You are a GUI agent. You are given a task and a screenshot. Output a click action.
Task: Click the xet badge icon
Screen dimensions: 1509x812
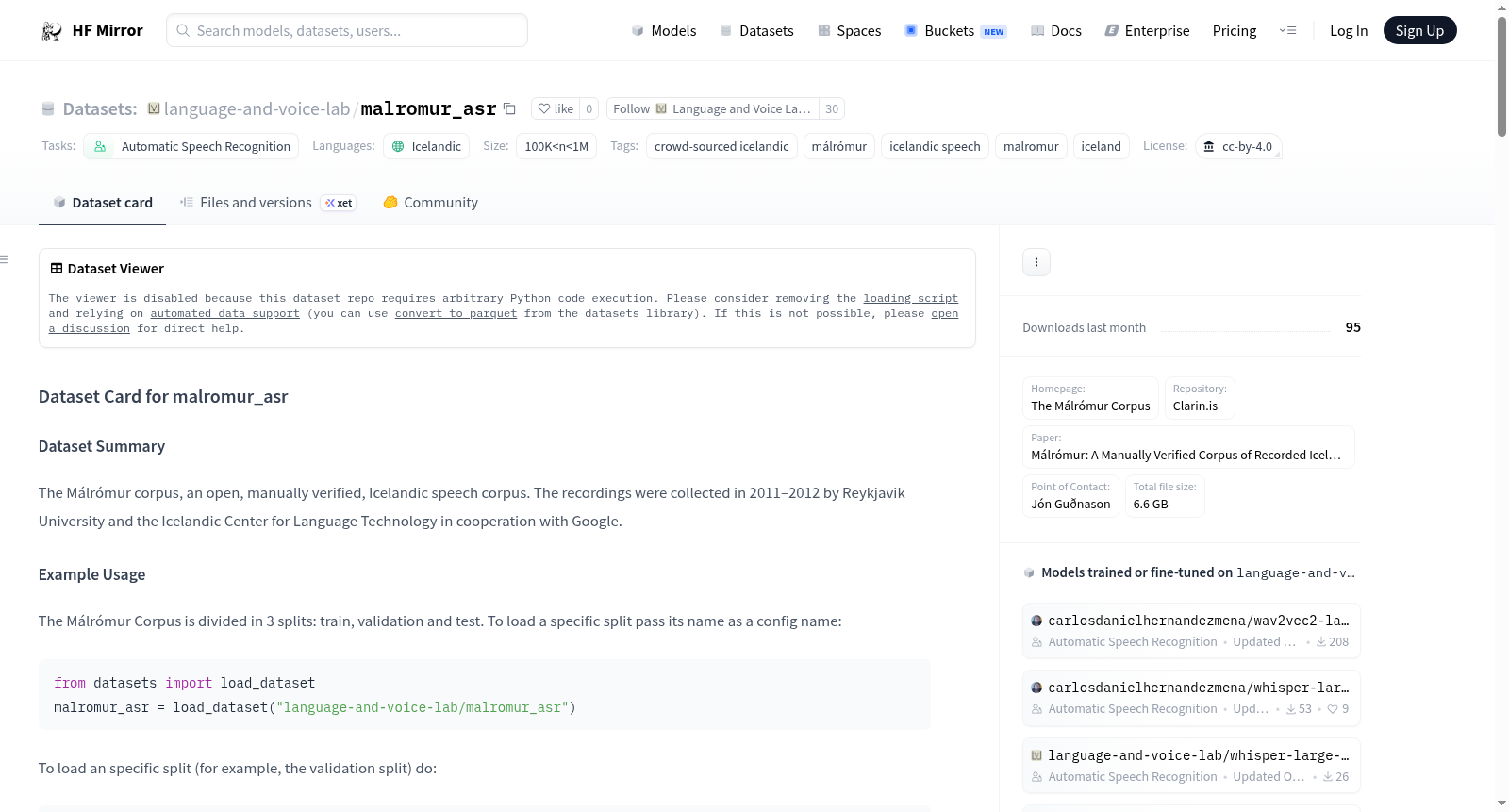pos(330,203)
